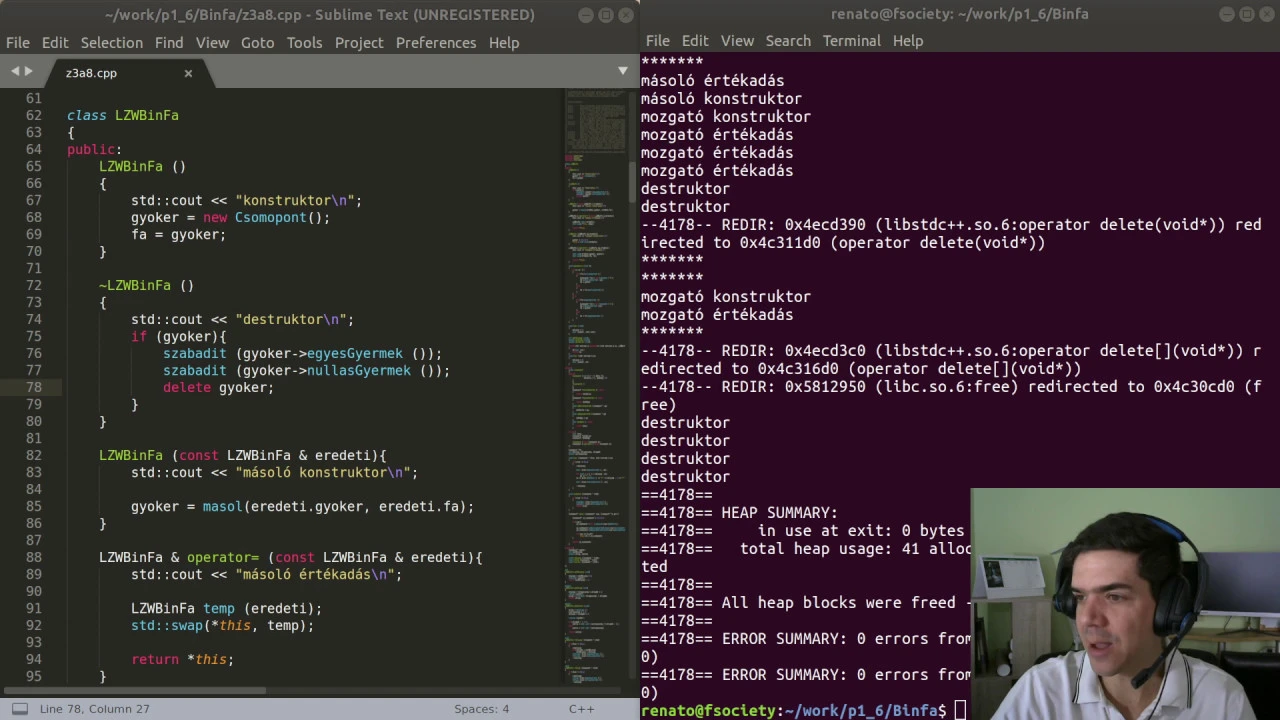Change indentation via Spaces: 4

click(x=481, y=709)
